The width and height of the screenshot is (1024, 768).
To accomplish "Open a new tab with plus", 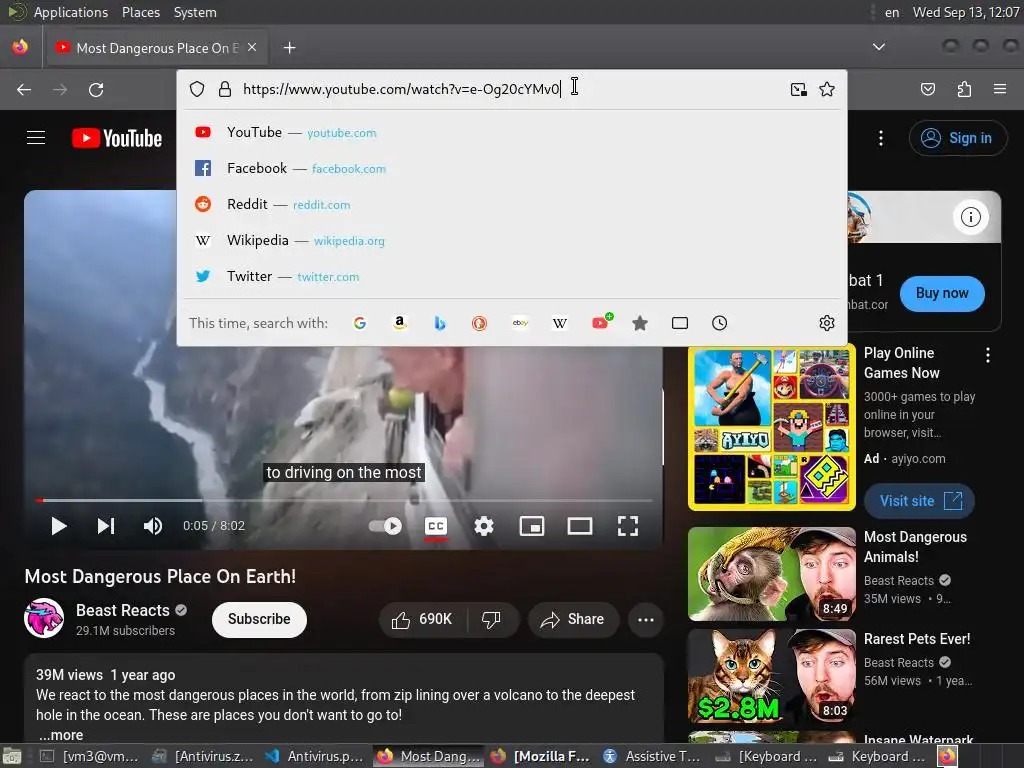I will pyautogui.click(x=289, y=48).
